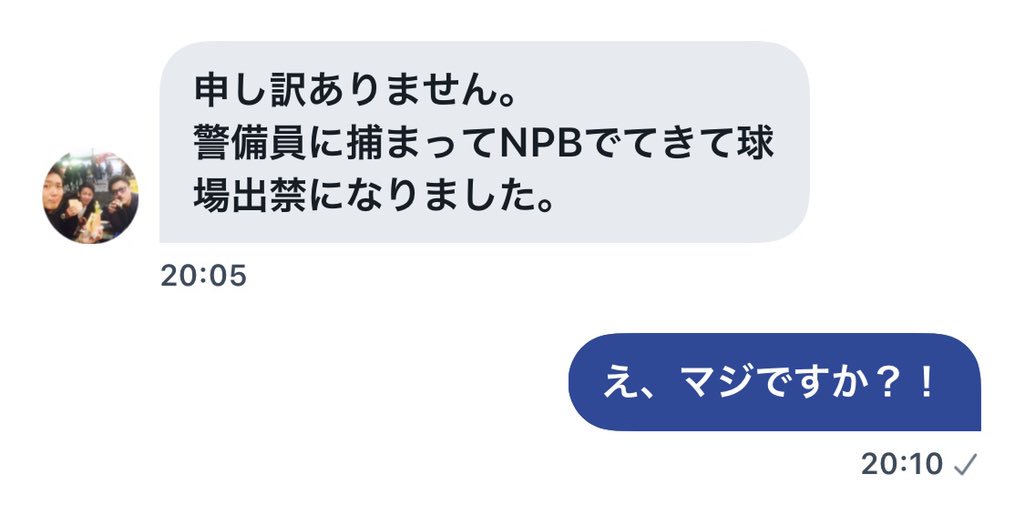Click the last line 「場出禁になりました。」

point(374,197)
